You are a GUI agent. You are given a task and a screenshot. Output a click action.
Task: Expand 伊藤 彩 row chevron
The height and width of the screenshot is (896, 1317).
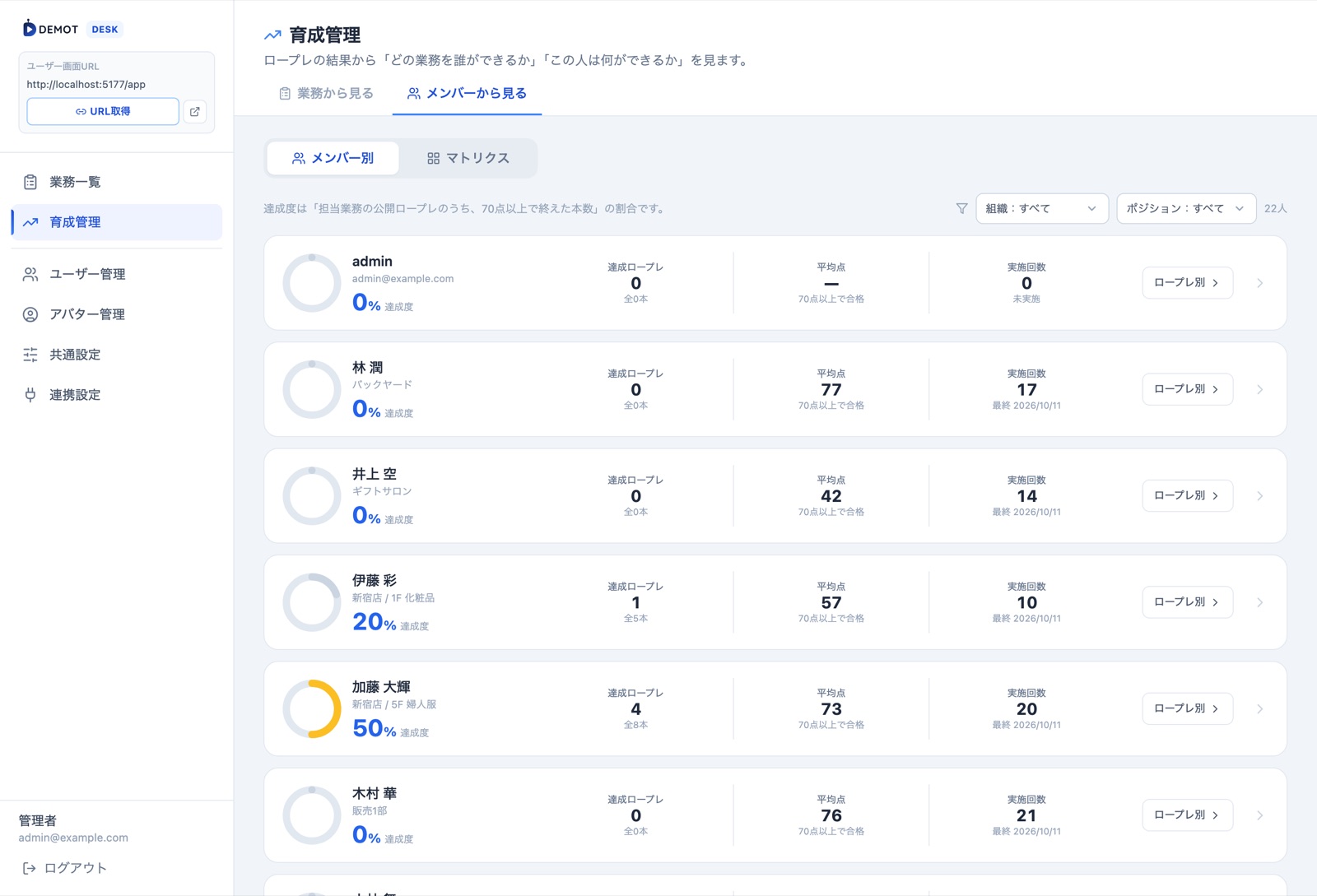point(1260,602)
